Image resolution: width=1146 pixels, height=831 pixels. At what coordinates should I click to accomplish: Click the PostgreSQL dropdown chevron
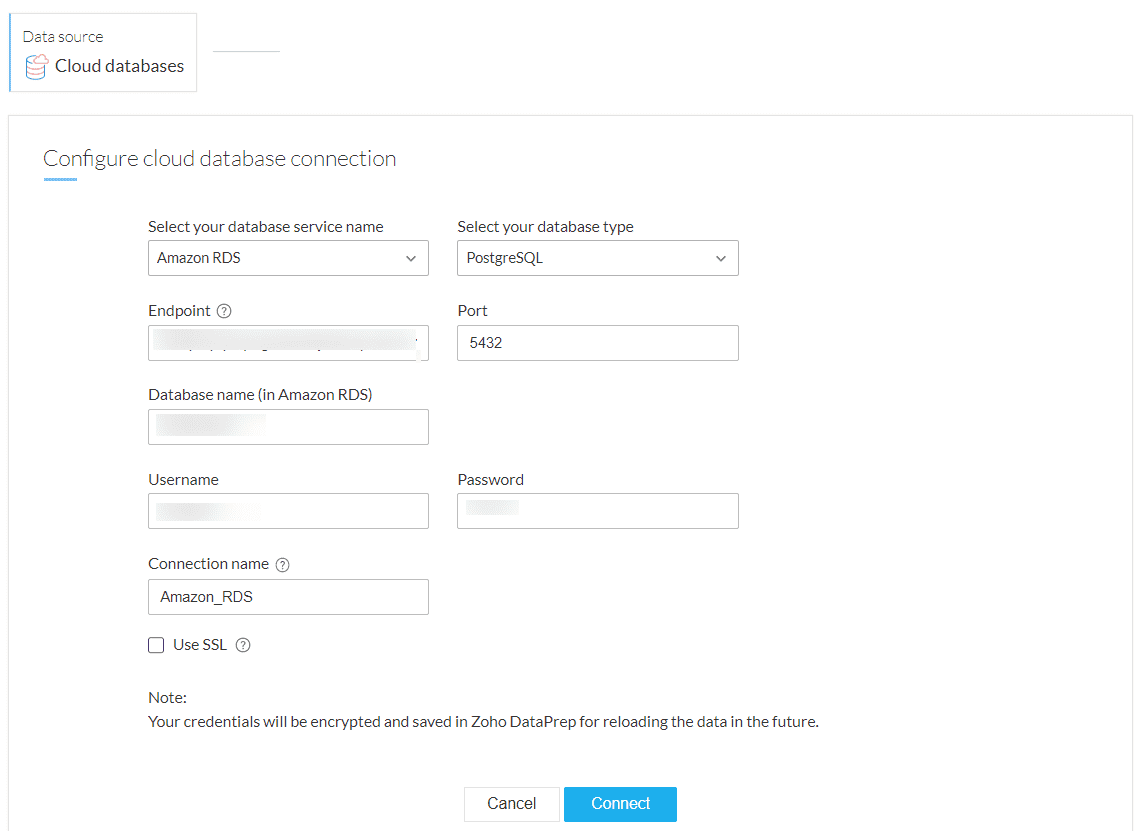click(x=721, y=258)
